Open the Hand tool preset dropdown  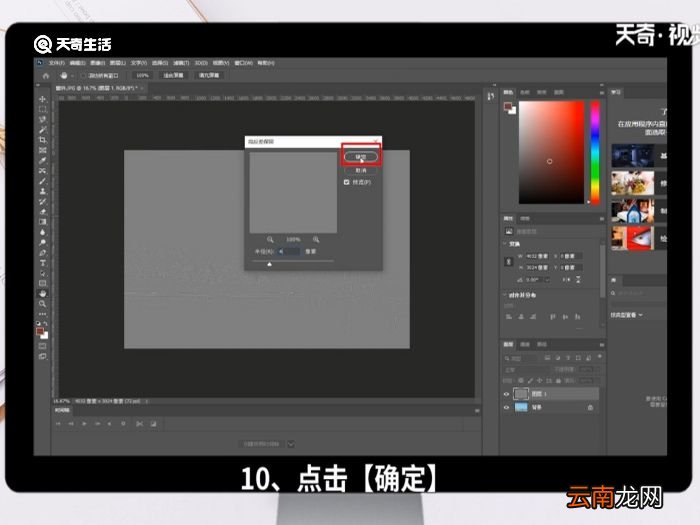tap(72, 76)
